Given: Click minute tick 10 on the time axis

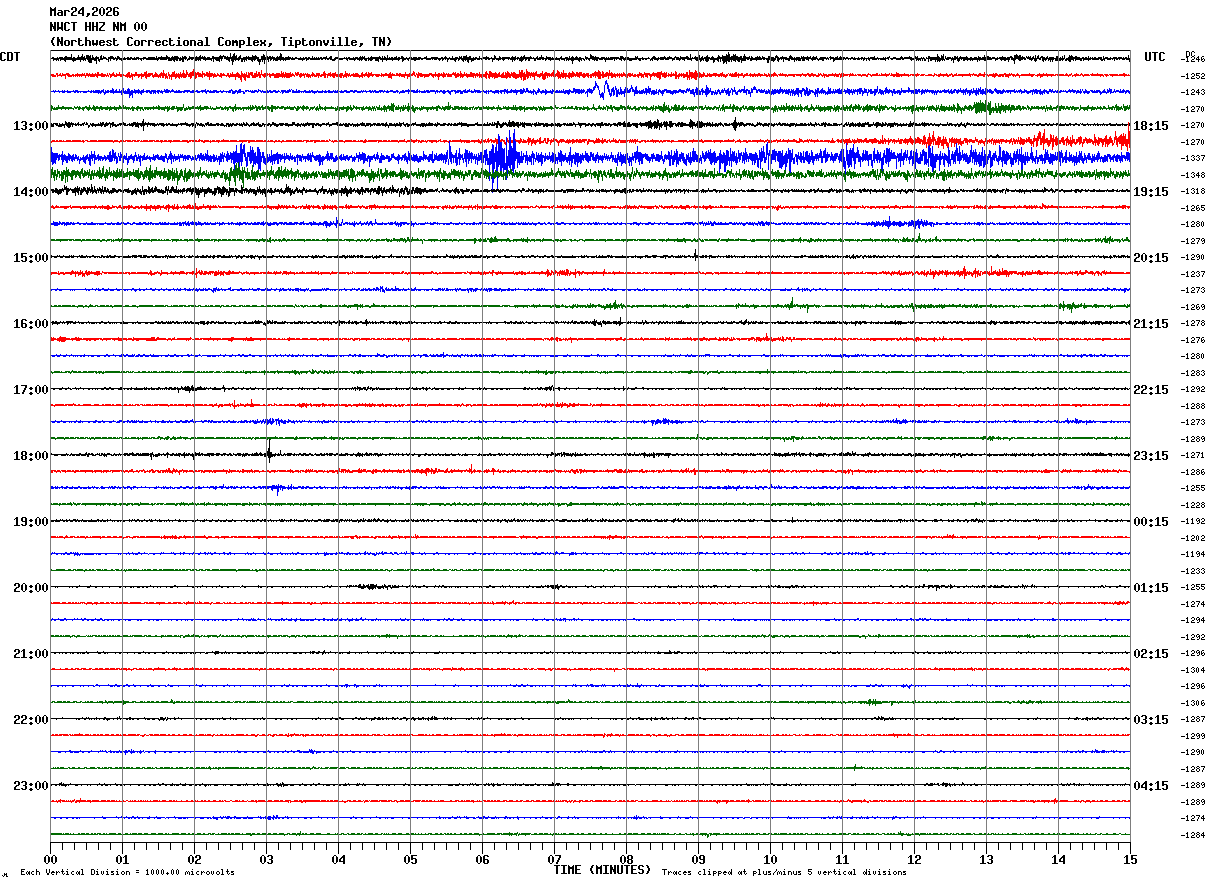Looking at the screenshot, I should point(770,859).
